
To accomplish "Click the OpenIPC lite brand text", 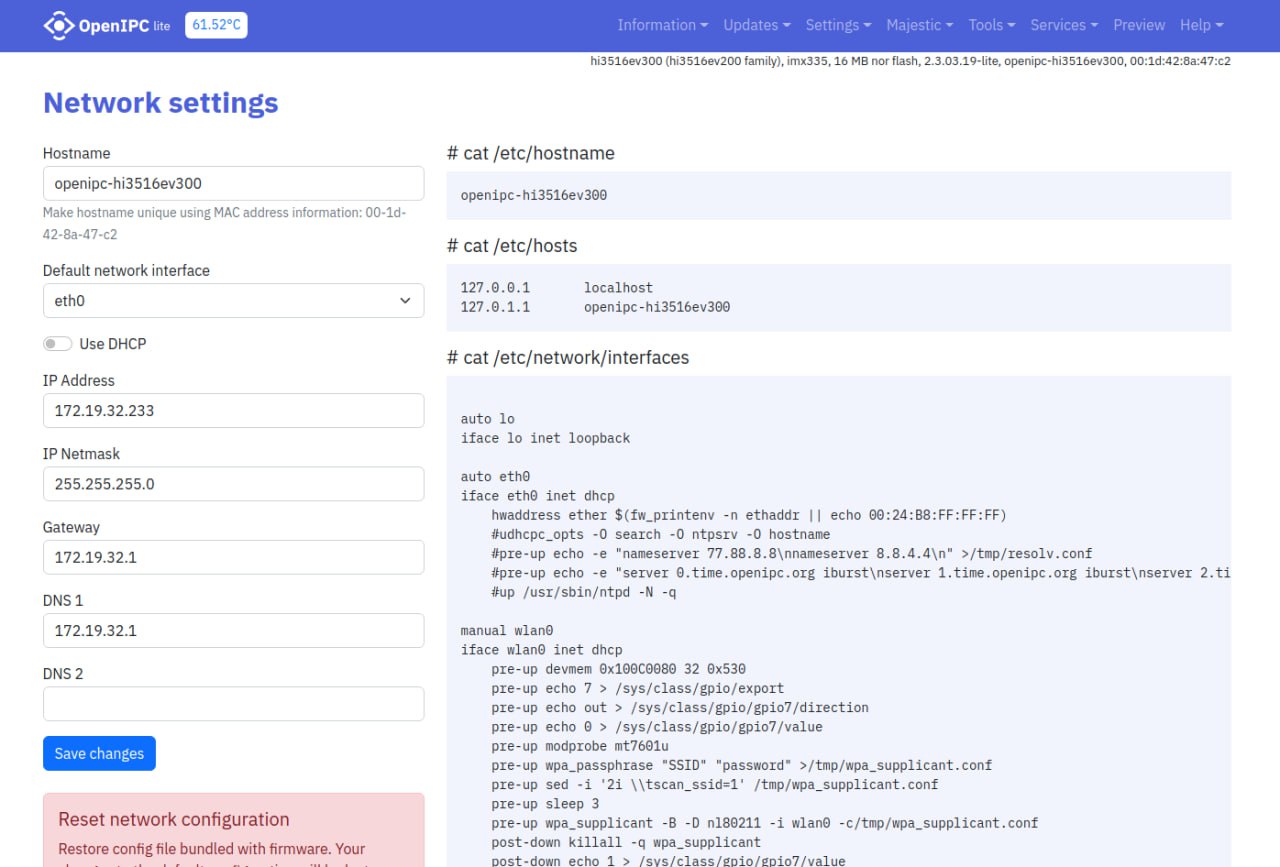I will click(124, 25).
